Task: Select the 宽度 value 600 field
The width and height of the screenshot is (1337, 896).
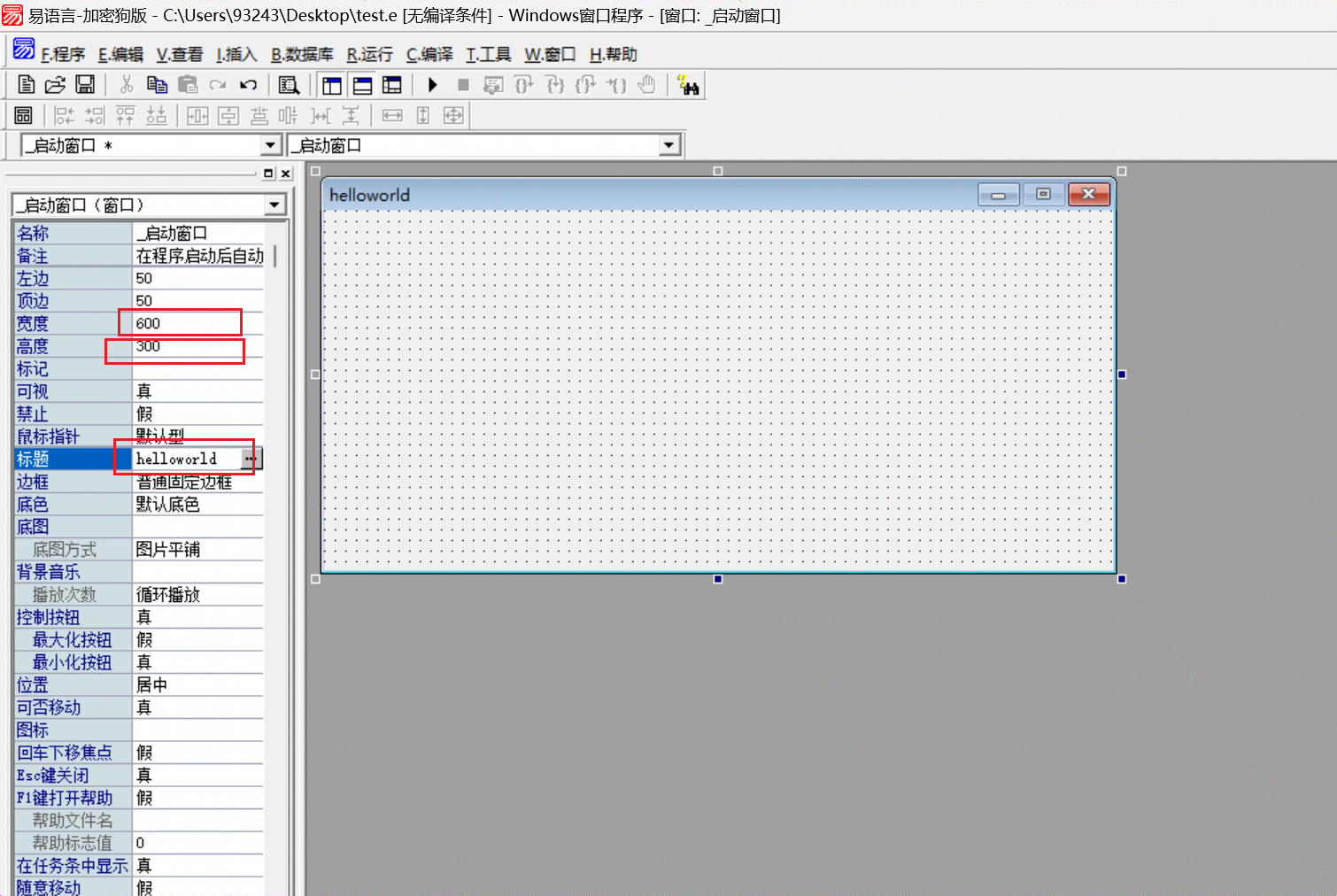Action: coord(197,323)
